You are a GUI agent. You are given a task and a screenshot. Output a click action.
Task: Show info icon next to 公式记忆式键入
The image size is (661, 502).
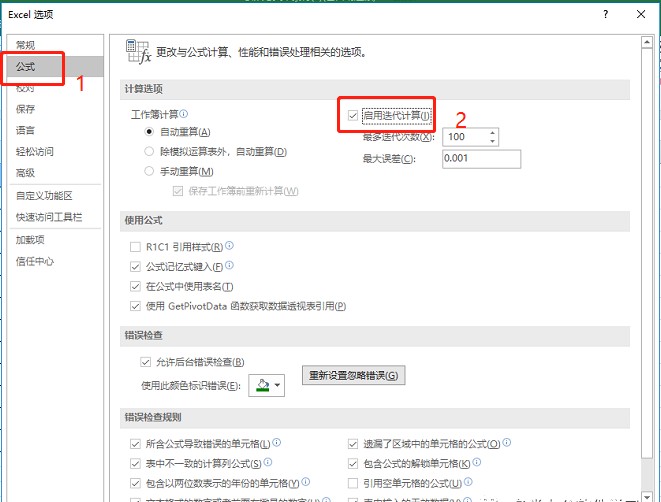click(x=229, y=265)
